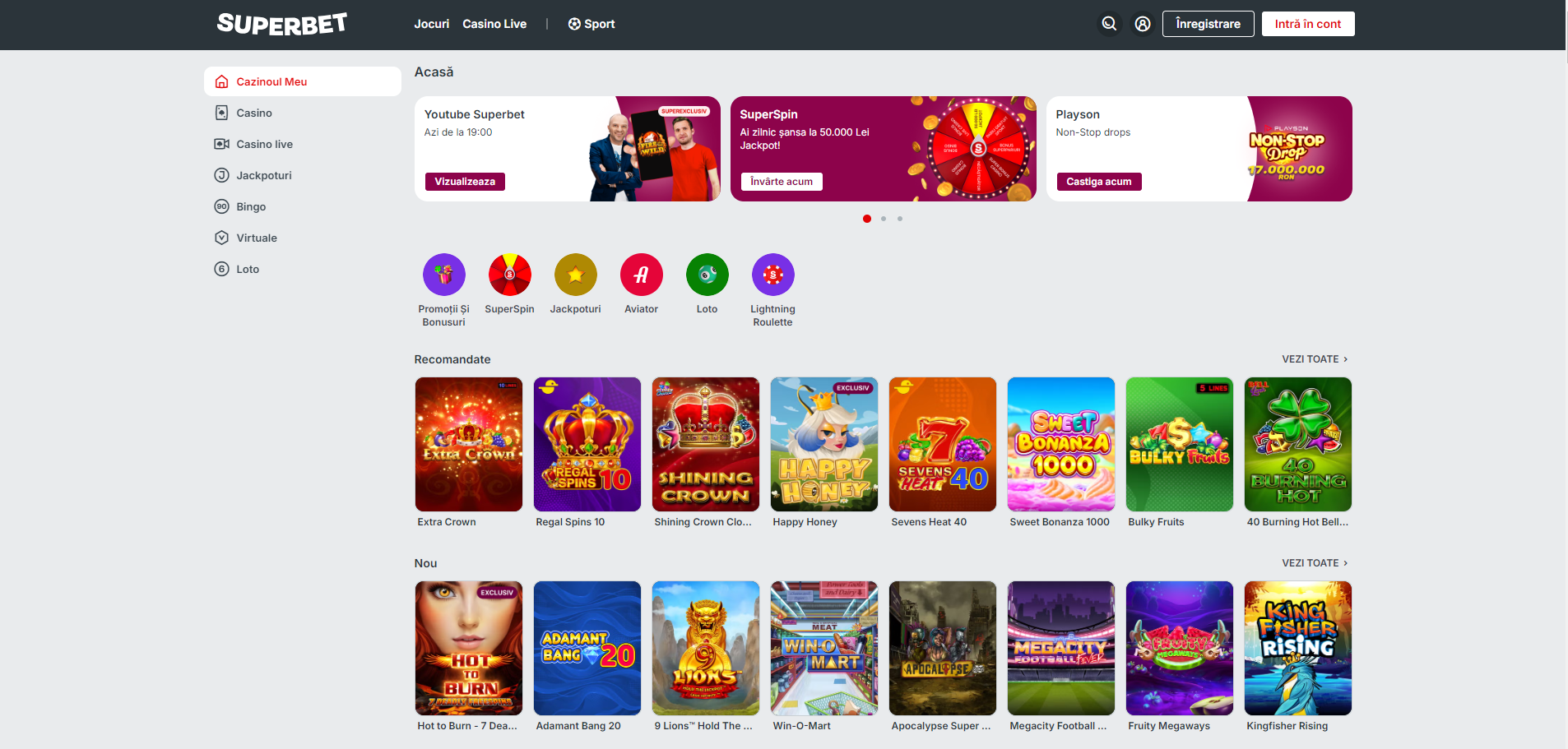Open the Sweet Bonanza 1000 game thumbnail
The width and height of the screenshot is (1568, 749).
click(x=1060, y=445)
